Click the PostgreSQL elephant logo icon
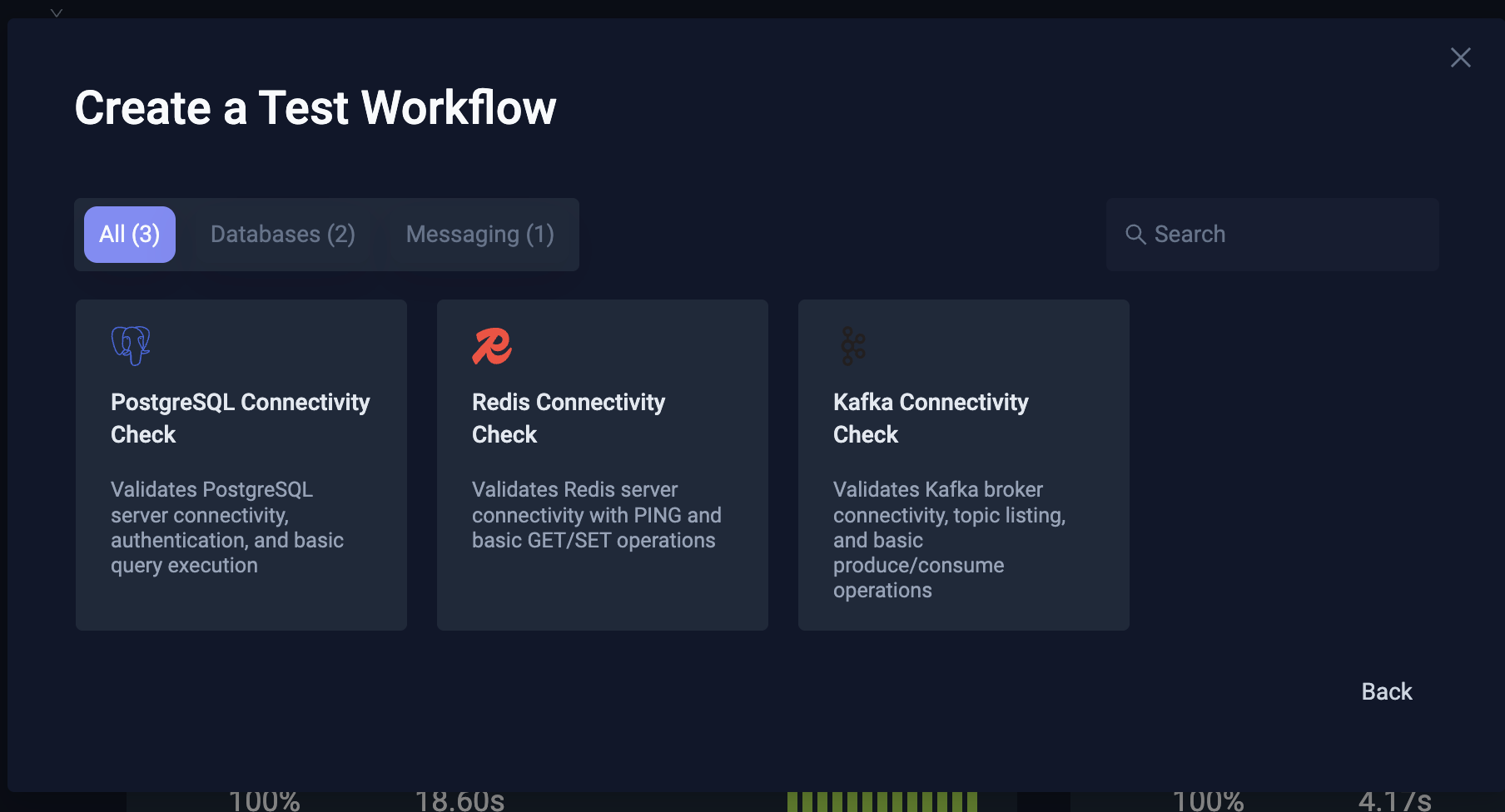The height and width of the screenshot is (812, 1505). 131,345
